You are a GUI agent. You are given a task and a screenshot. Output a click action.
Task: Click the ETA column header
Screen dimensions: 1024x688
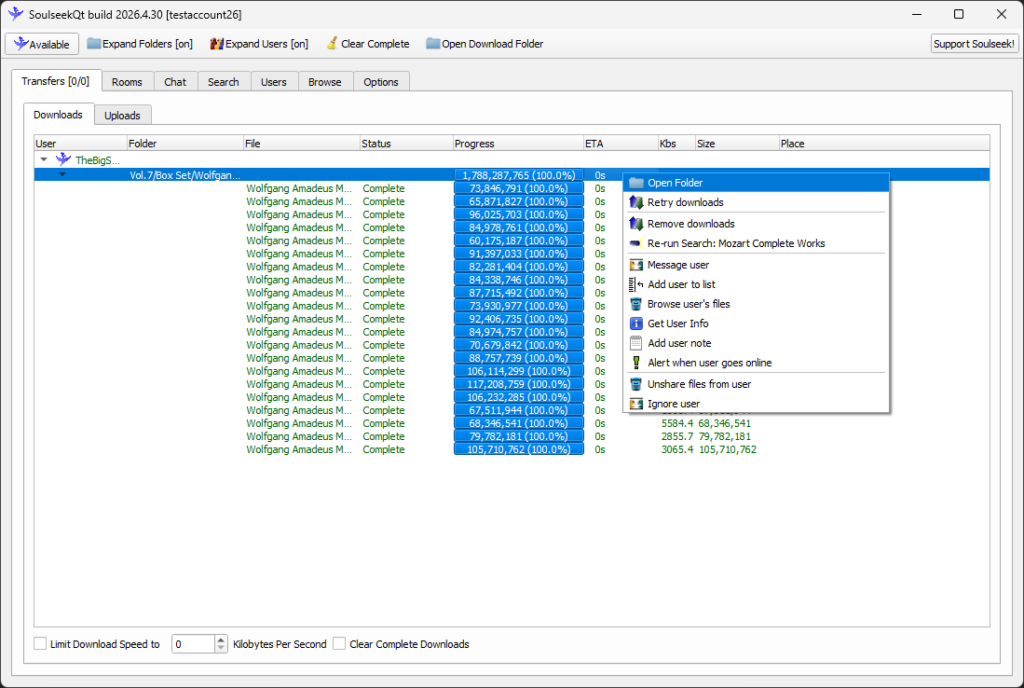click(x=620, y=144)
